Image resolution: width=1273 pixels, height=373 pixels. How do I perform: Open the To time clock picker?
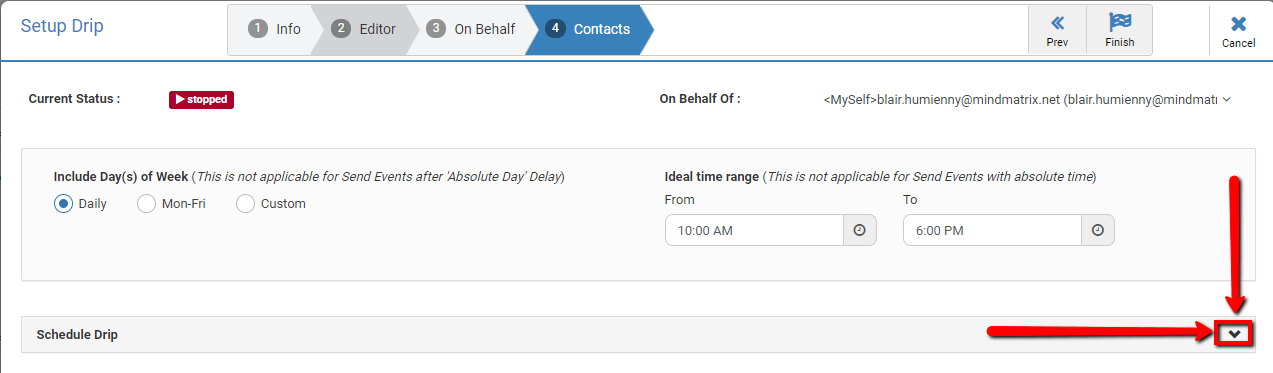point(1098,230)
